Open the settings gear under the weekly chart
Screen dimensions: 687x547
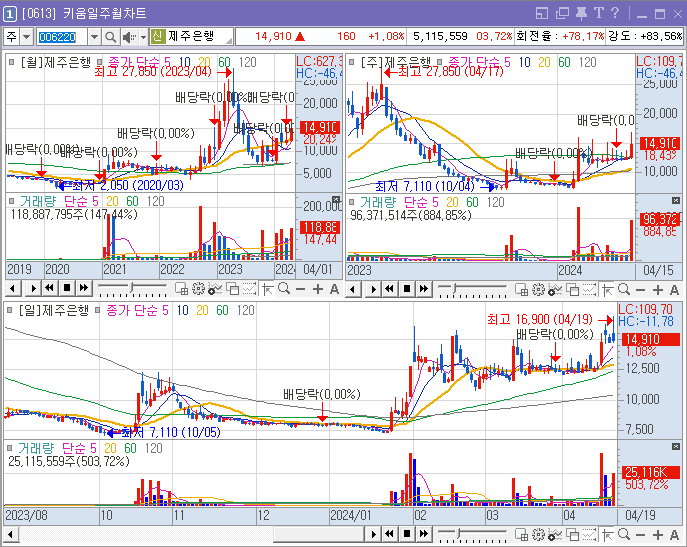click(538, 290)
